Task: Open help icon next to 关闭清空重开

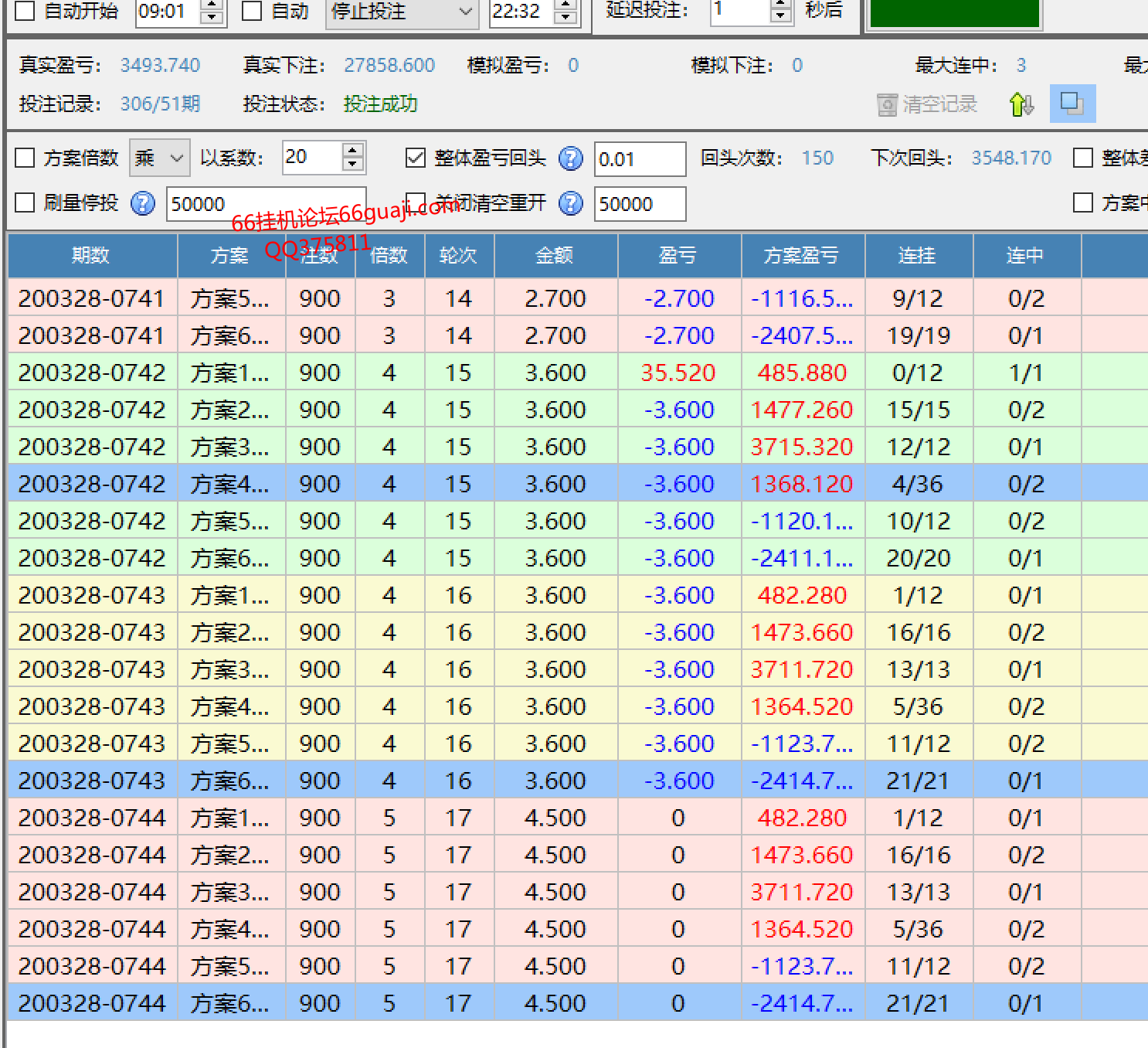Action: 571,203
